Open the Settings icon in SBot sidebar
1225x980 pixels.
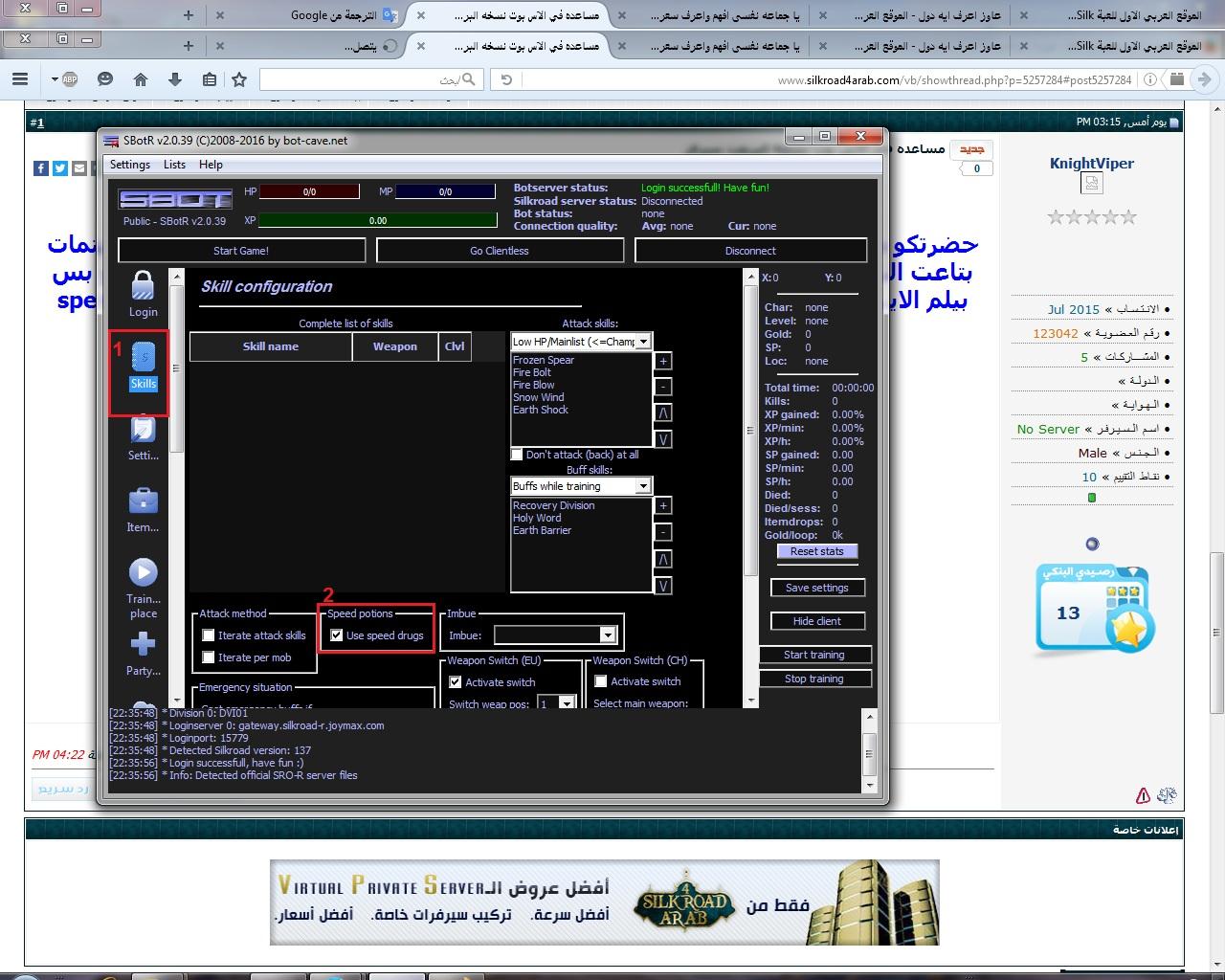(143, 438)
